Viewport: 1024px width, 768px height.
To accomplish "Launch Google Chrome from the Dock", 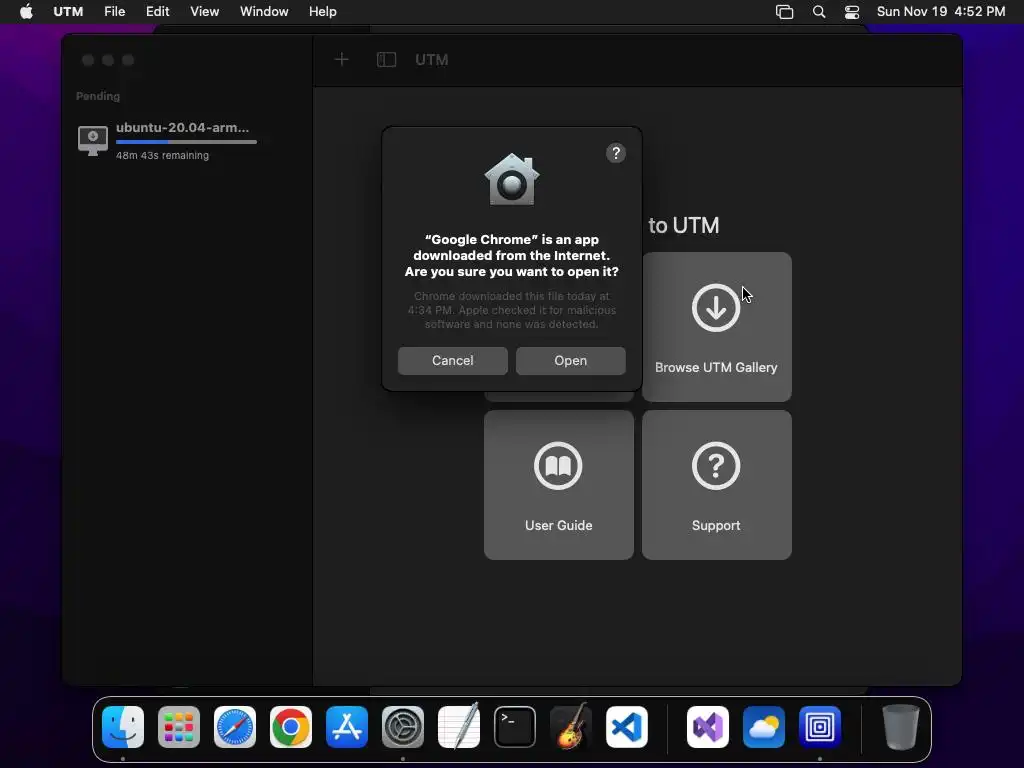I will 291,727.
